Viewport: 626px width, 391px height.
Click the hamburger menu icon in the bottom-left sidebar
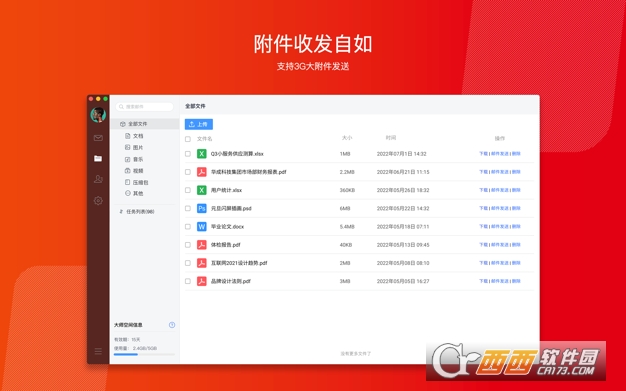point(98,351)
